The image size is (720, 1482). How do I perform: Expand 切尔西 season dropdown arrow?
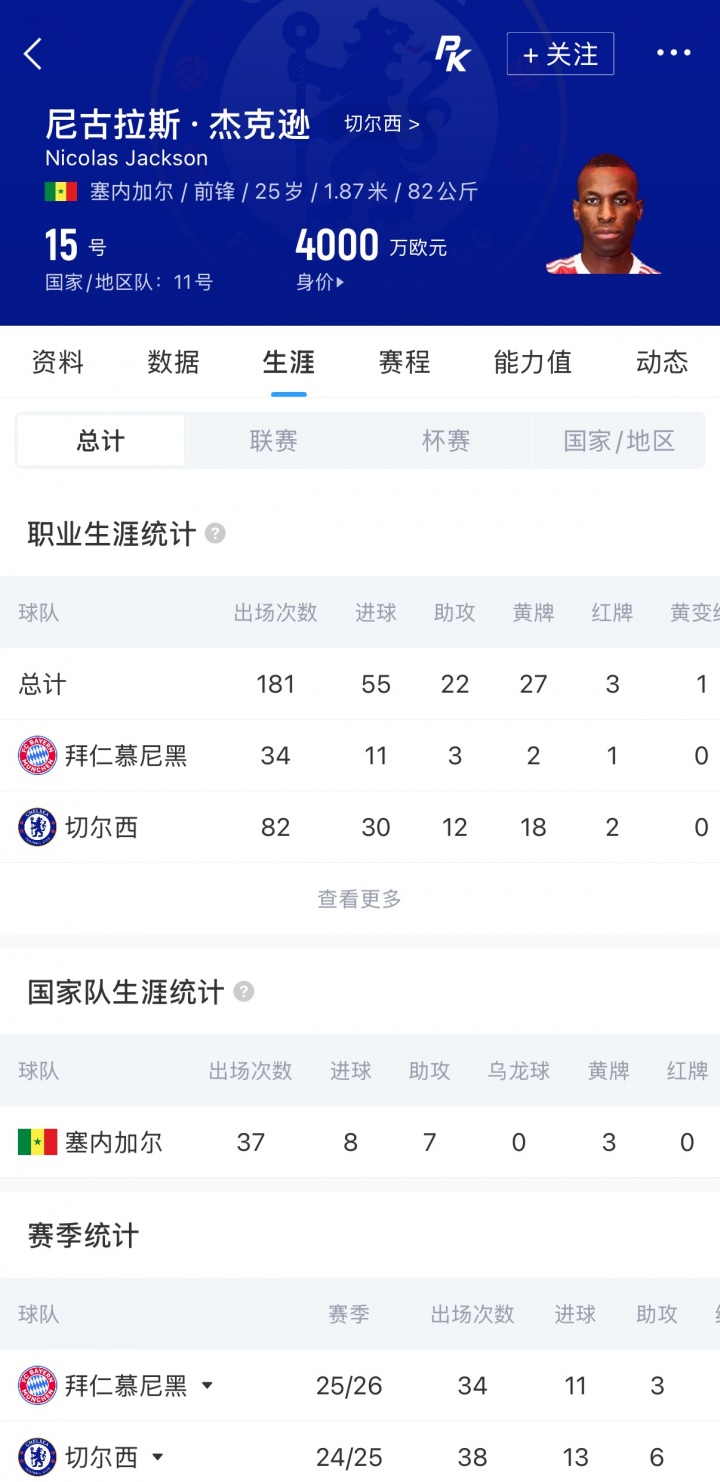(x=158, y=1457)
